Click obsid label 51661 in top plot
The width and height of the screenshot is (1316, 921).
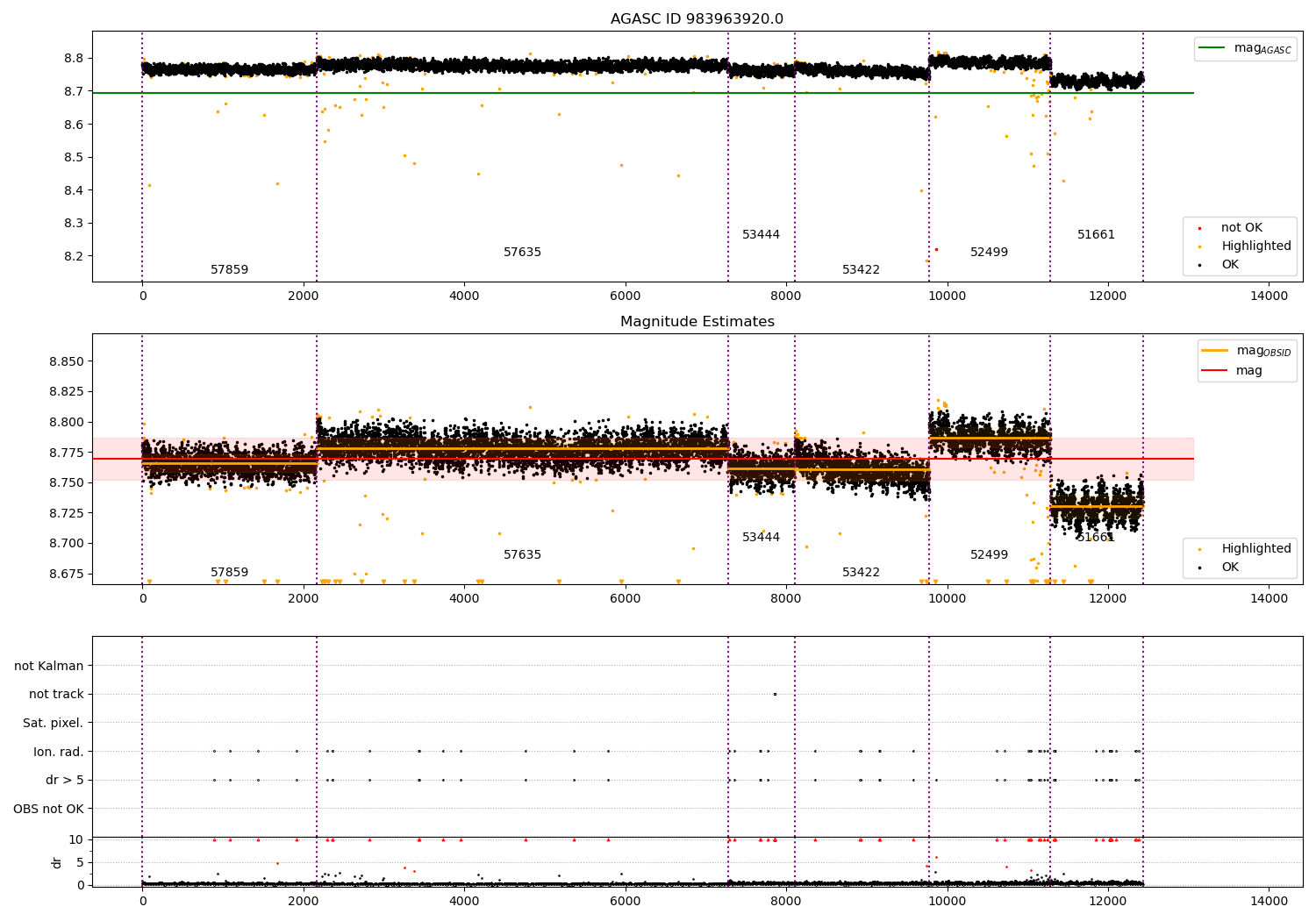pyautogui.click(x=1096, y=235)
